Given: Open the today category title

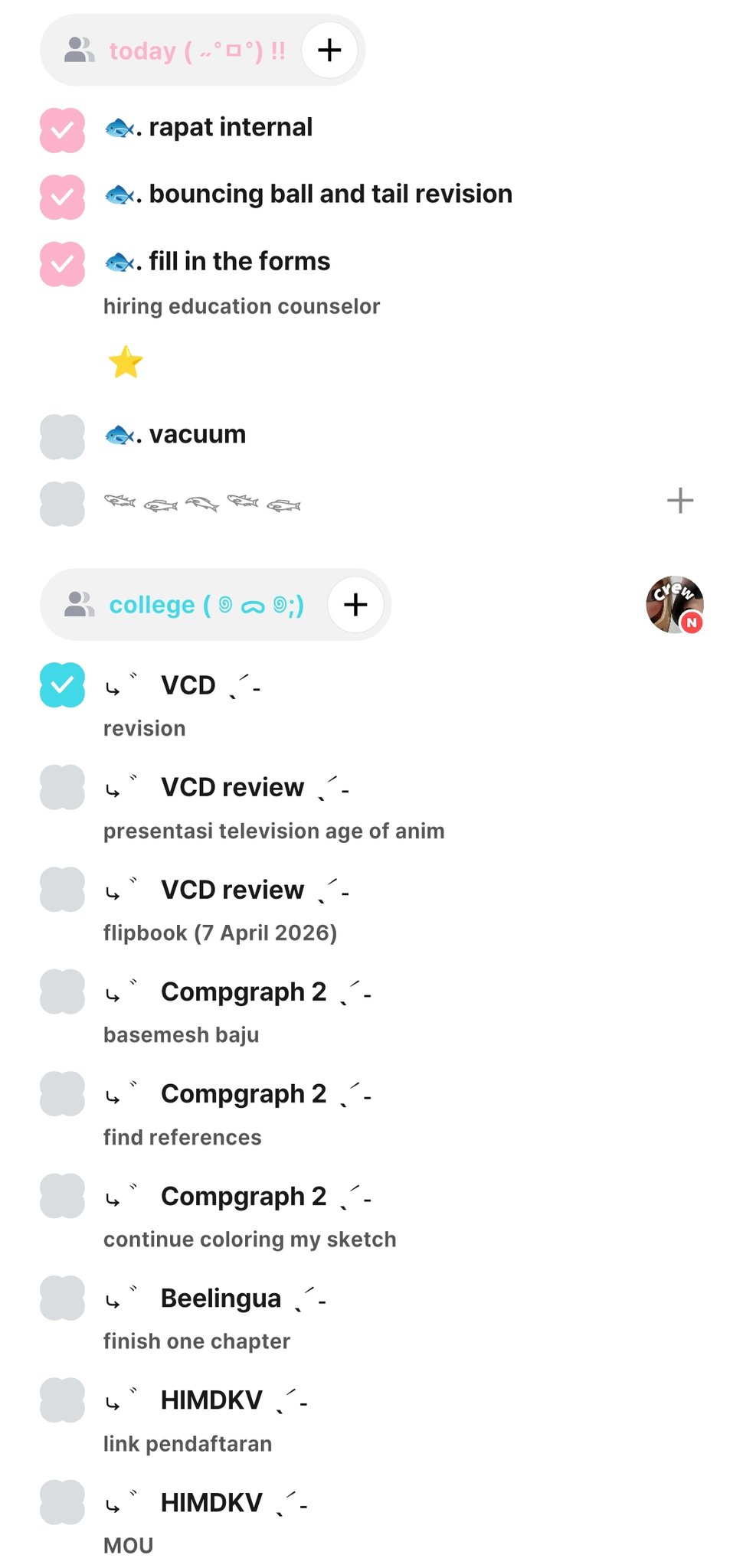Looking at the screenshot, I should point(197,51).
